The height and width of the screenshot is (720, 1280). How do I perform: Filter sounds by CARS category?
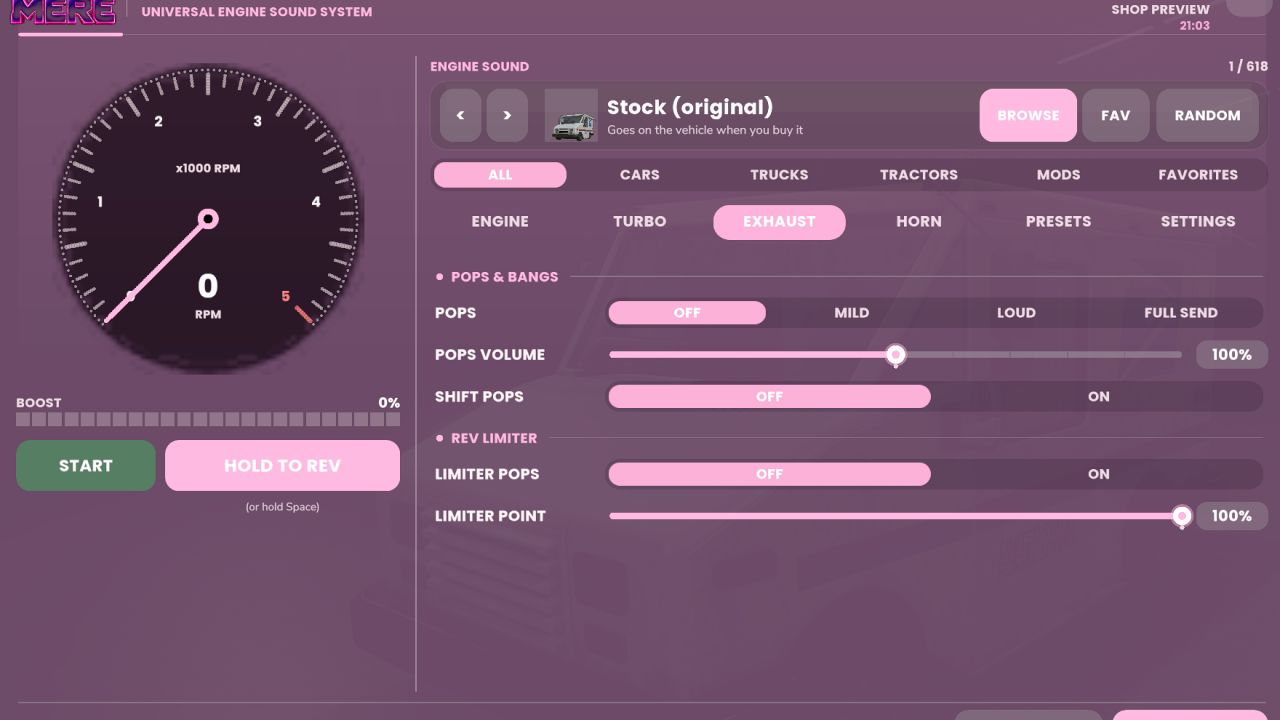click(640, 175)
